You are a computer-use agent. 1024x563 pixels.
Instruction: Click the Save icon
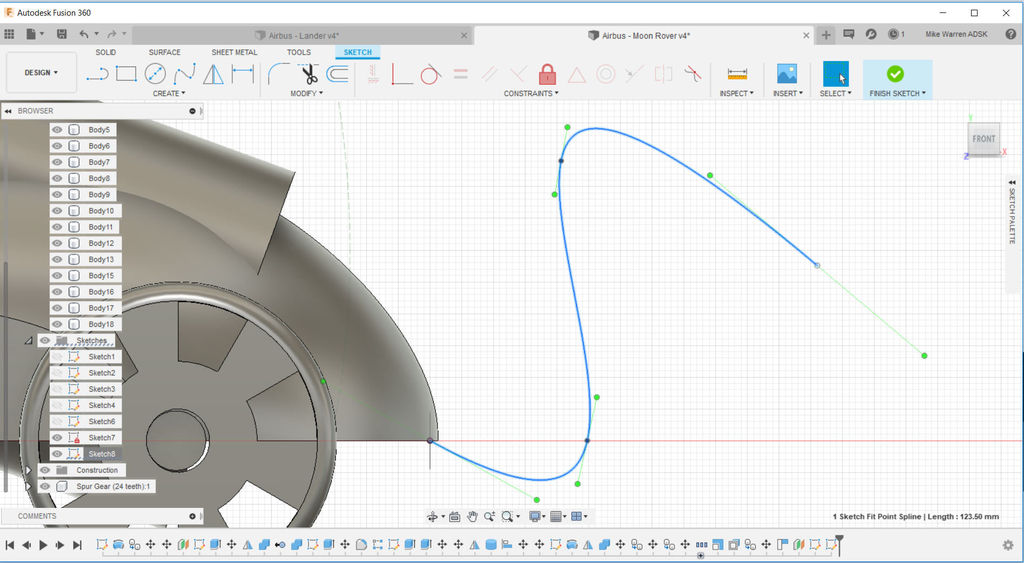[x=61, y=34]
